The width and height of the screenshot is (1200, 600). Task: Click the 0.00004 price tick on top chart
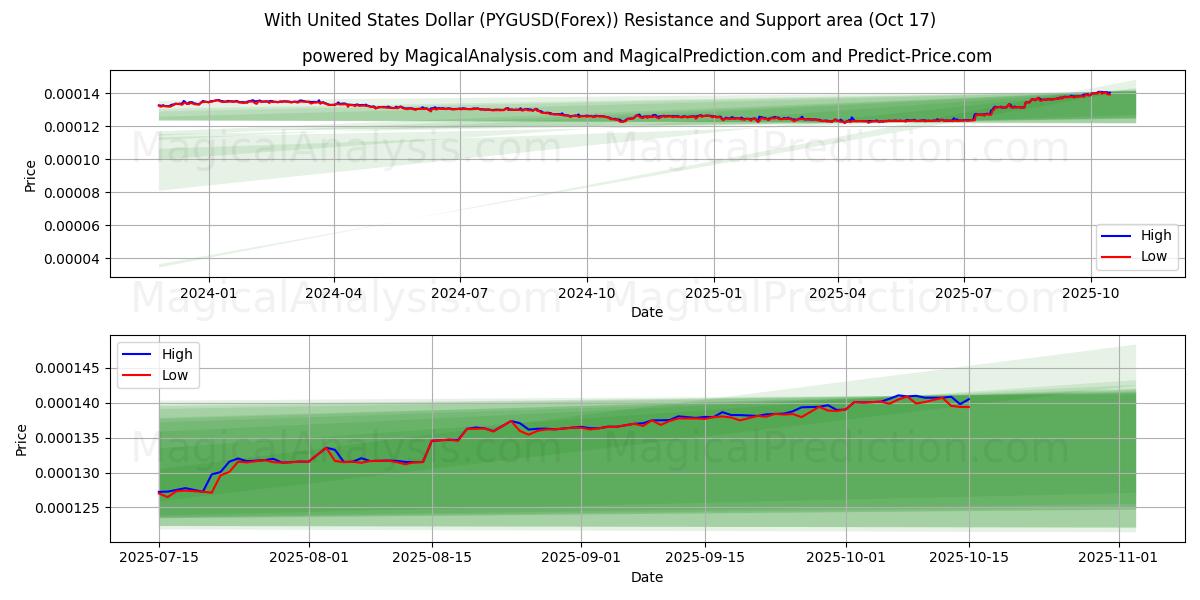(68, 259)
